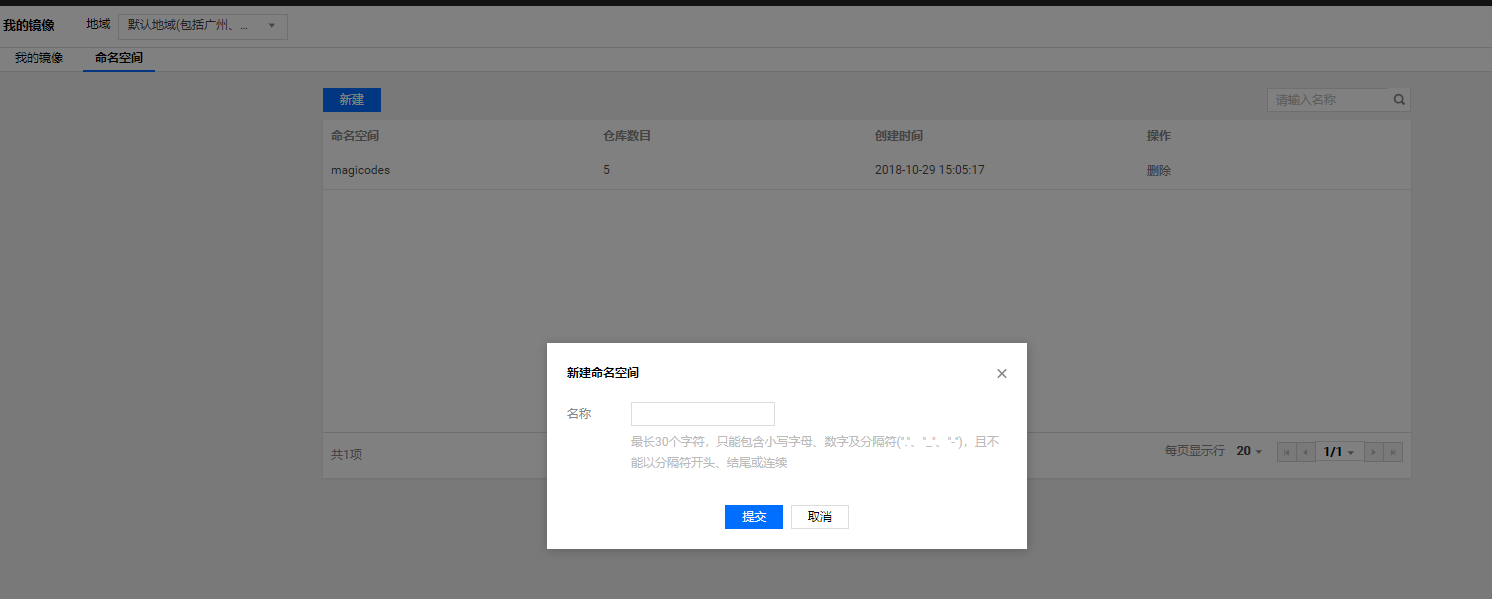Viewport: 1492px width, 599px height.
Task: Select the magicodes namespace cell
Action: point(361,170)
